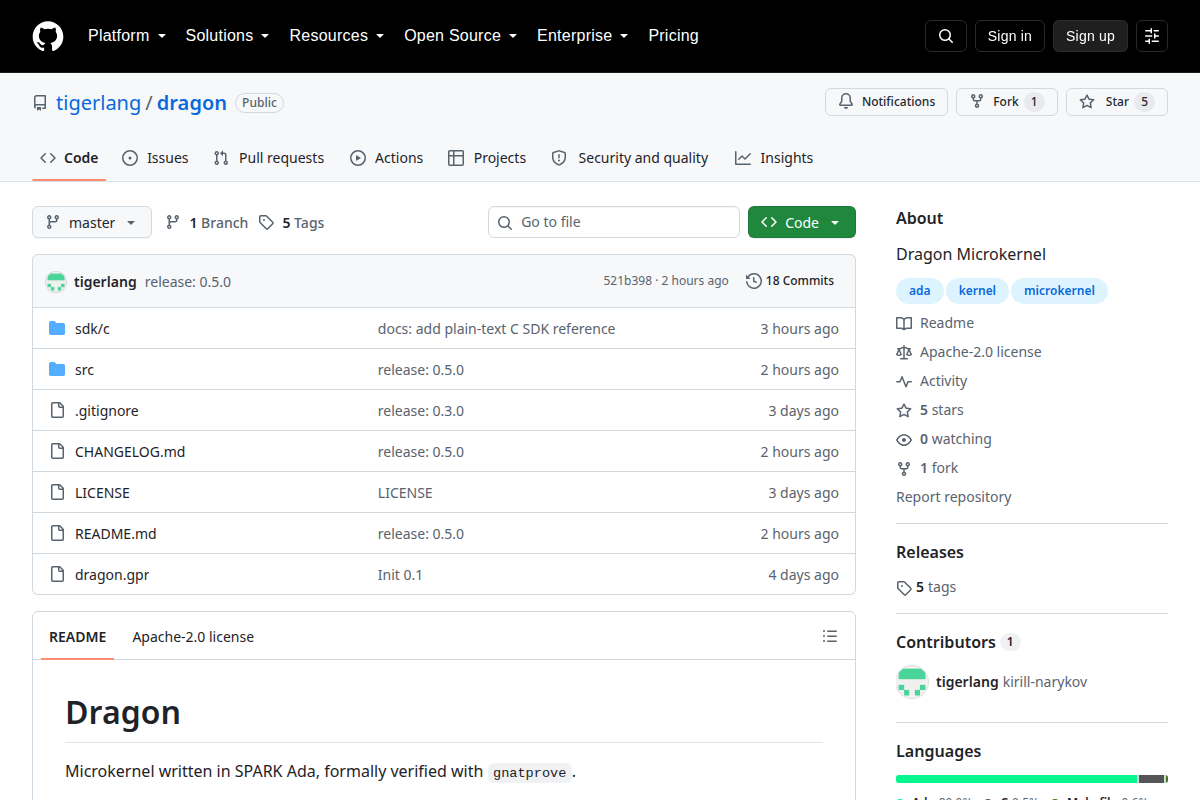
Task: Click the ada topic tag
Action: (x=920, y=291)
